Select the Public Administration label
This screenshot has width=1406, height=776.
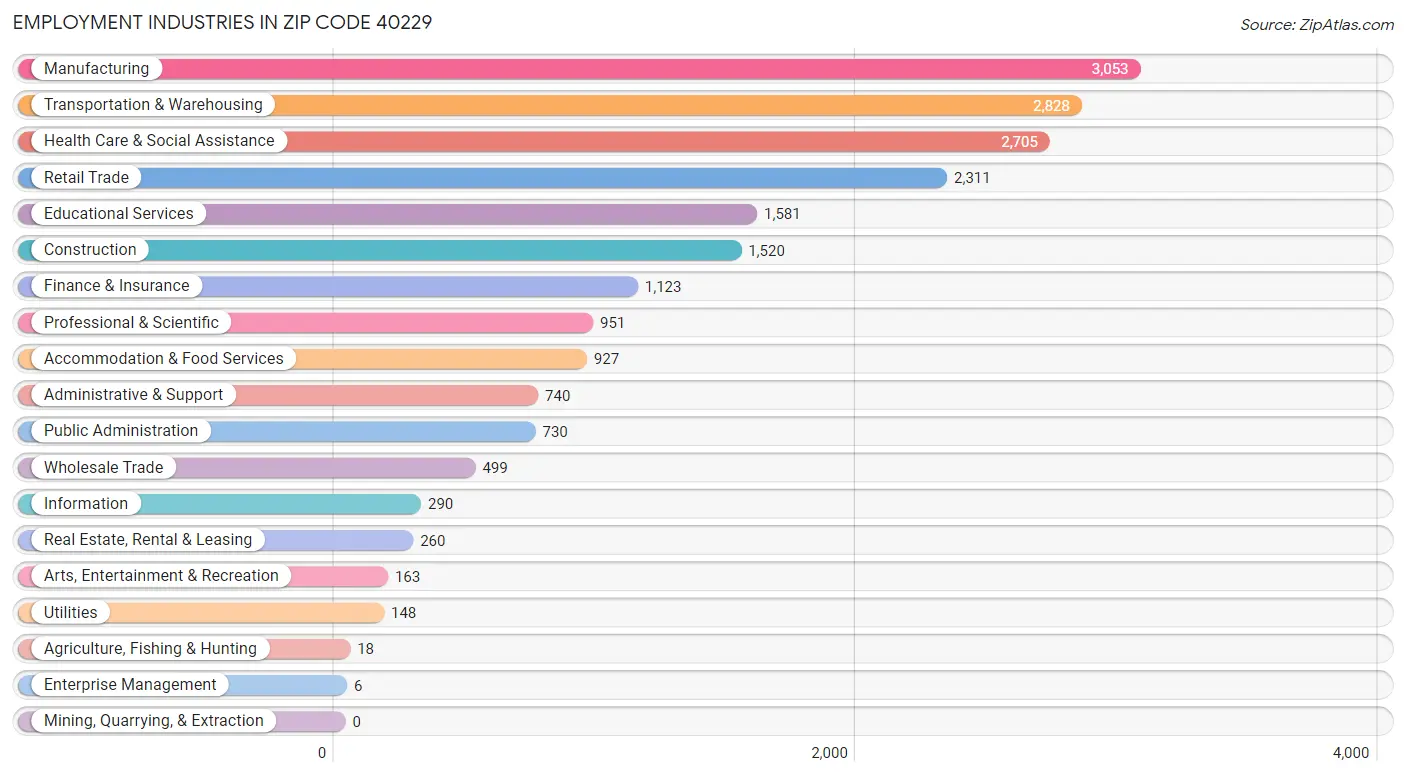point(121,431)
